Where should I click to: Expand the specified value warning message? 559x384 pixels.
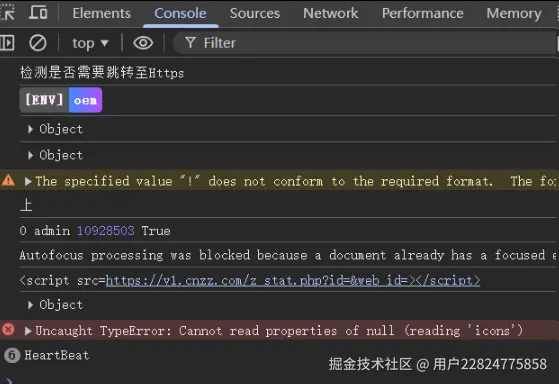[x=28, y=181]
